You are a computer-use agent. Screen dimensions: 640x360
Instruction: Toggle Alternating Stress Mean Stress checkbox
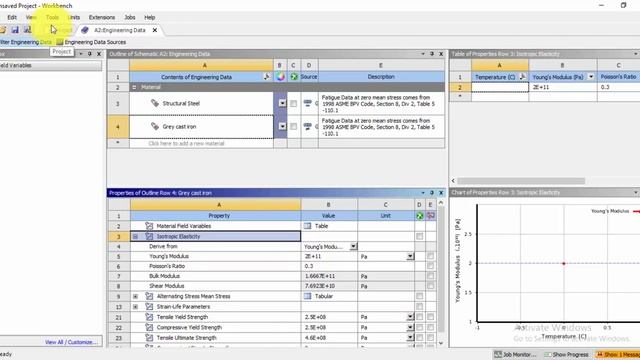420,296
